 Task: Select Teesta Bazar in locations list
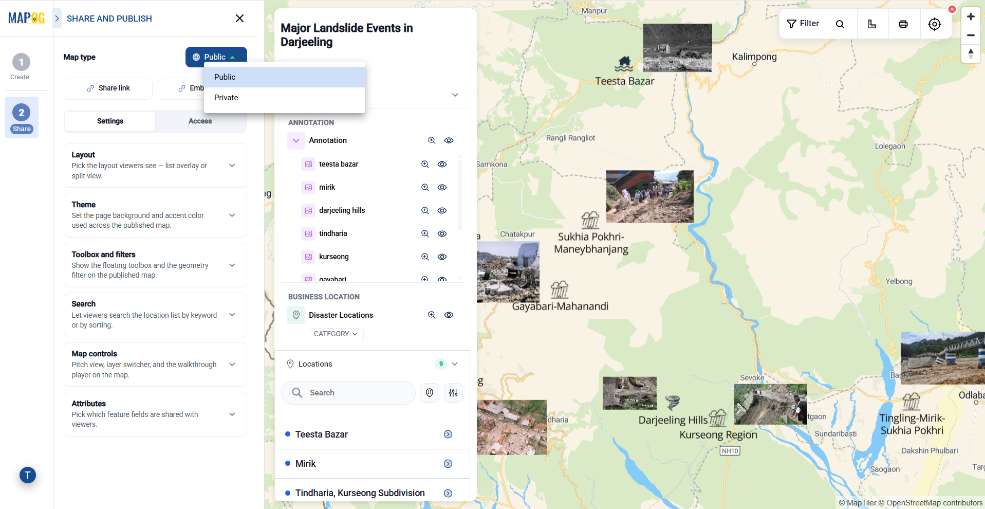tap(322, 434)
